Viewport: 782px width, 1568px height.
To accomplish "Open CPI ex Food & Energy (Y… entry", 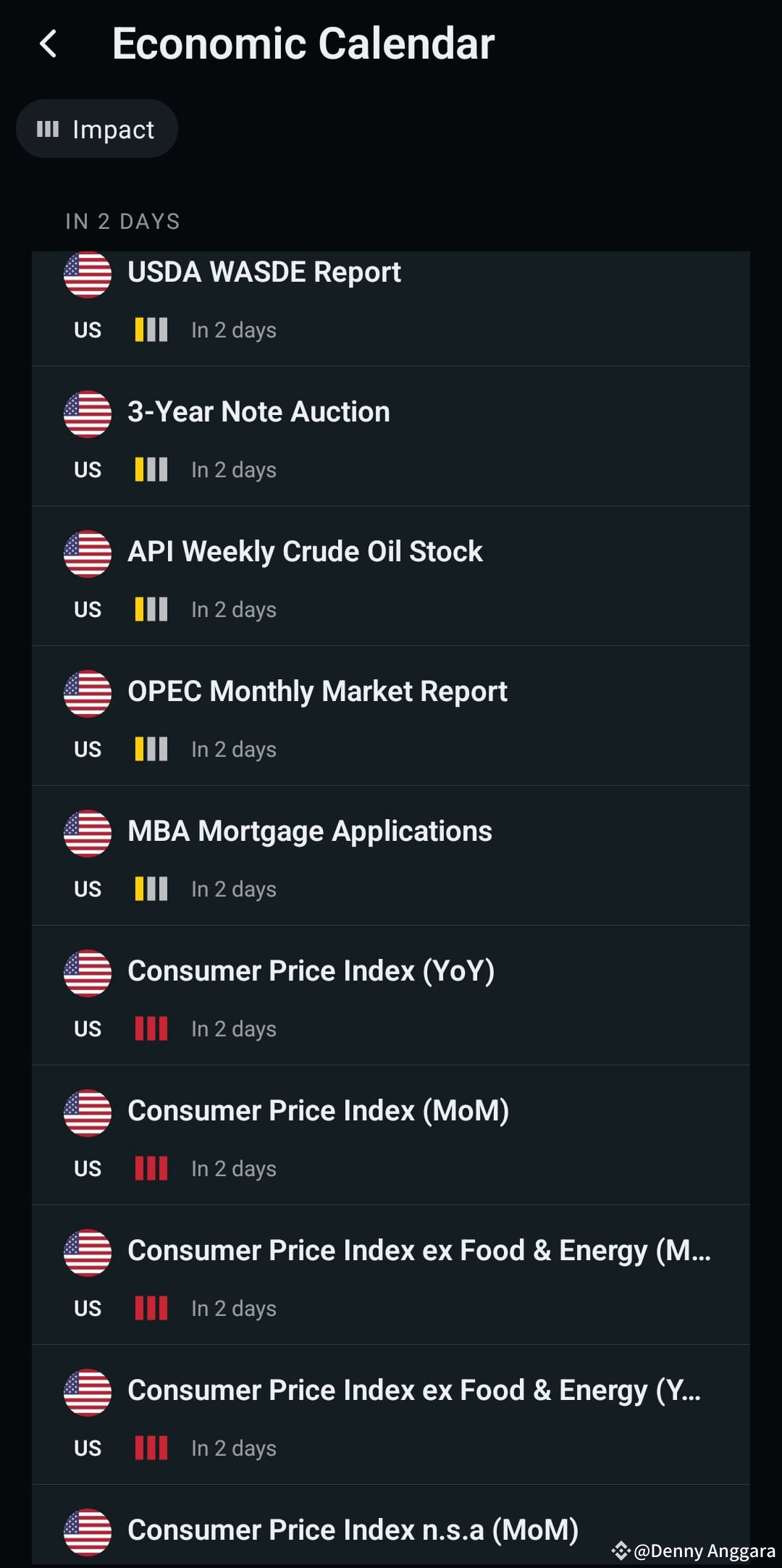I will coord(391,1414).
